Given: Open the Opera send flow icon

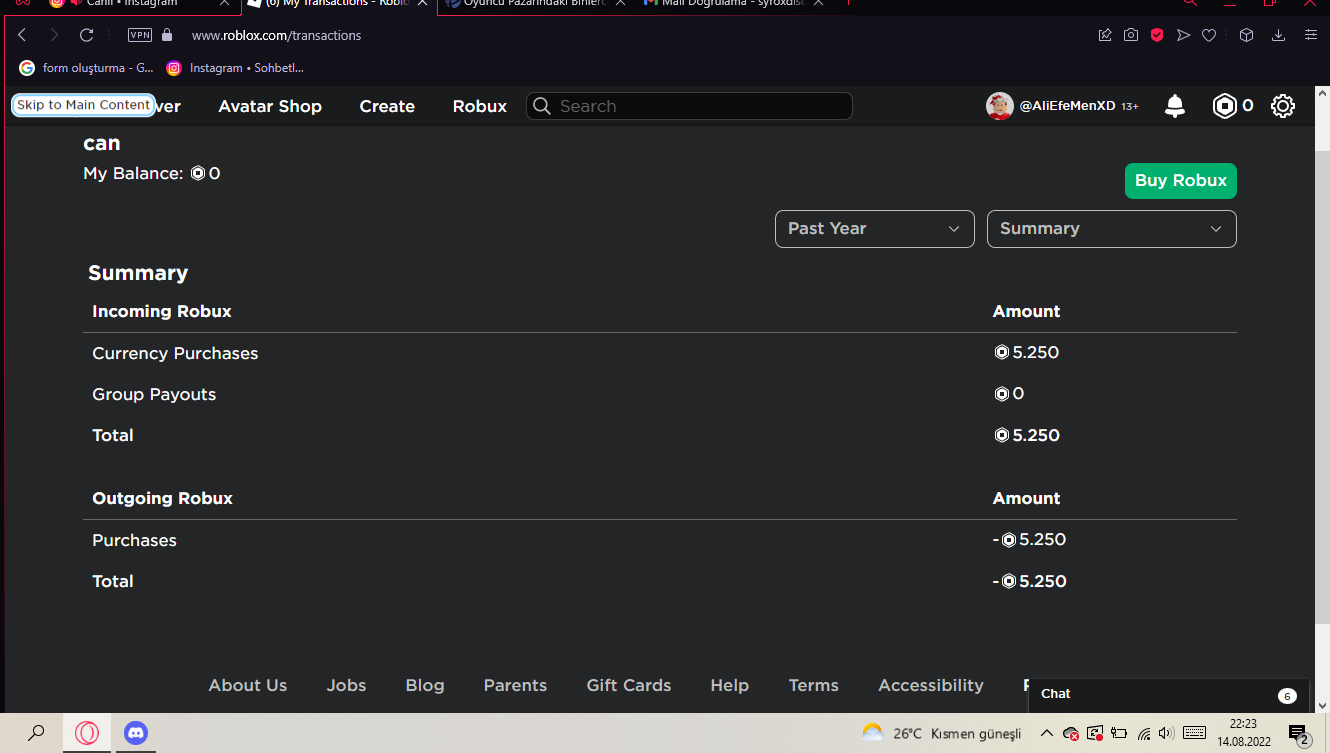Looking at the screenshot, I should (x=1183, y=35).
